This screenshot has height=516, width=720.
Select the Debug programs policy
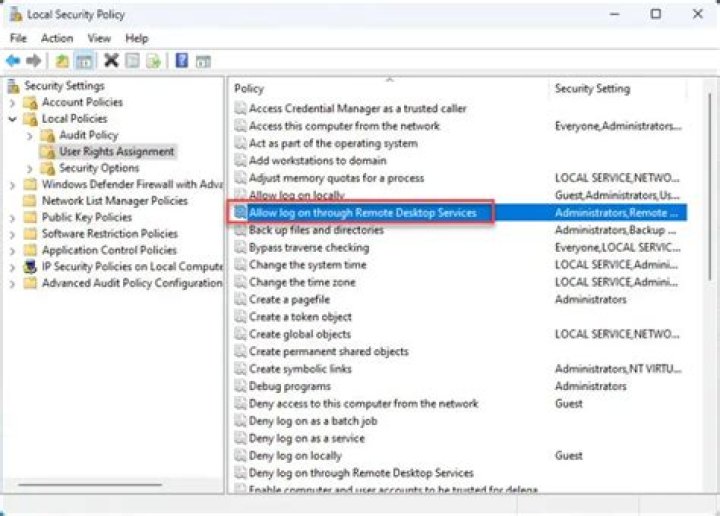tap(290, 386)
